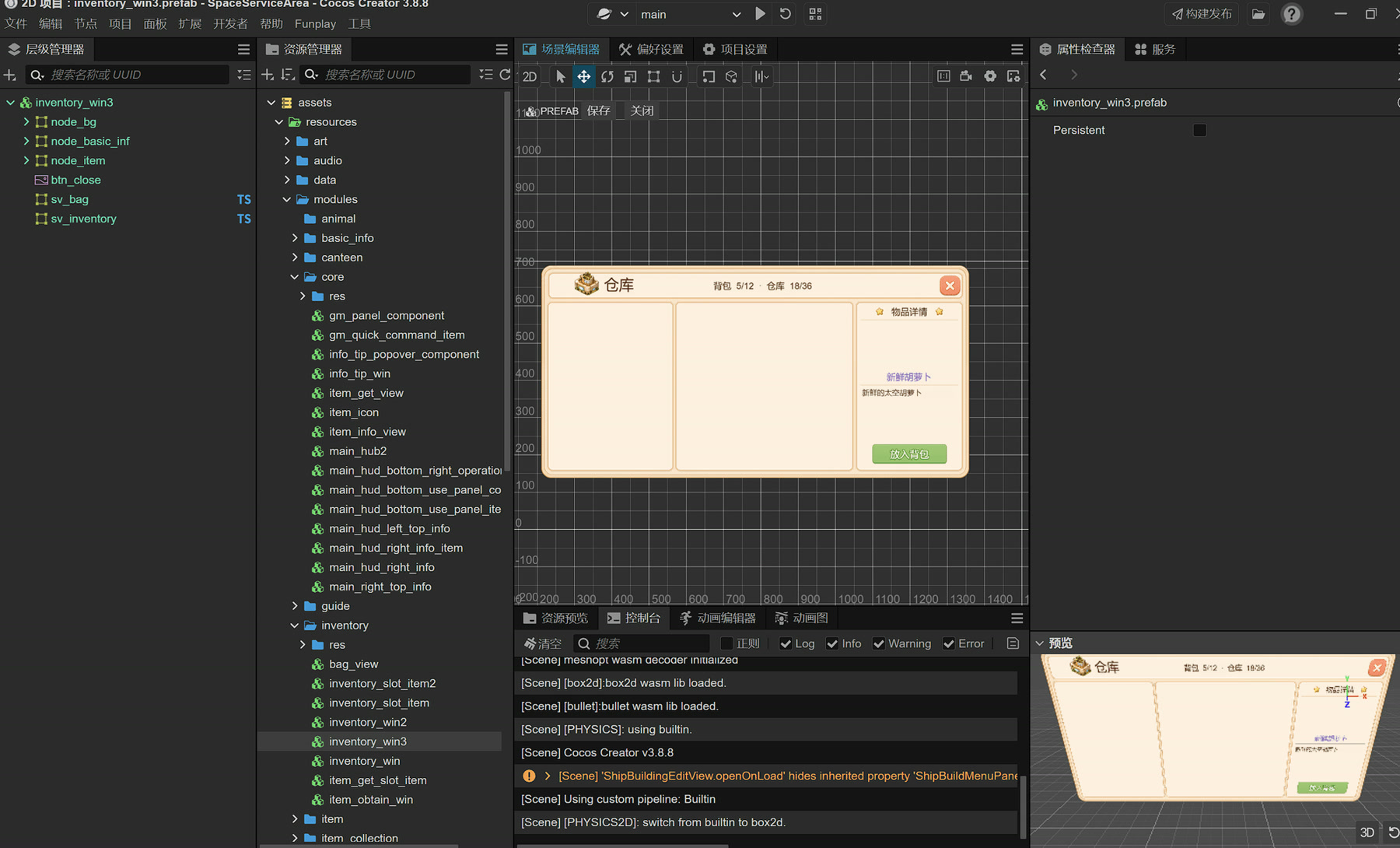Expand the node_bg tree node
The image size is (1400, 848).
[26, 121]
